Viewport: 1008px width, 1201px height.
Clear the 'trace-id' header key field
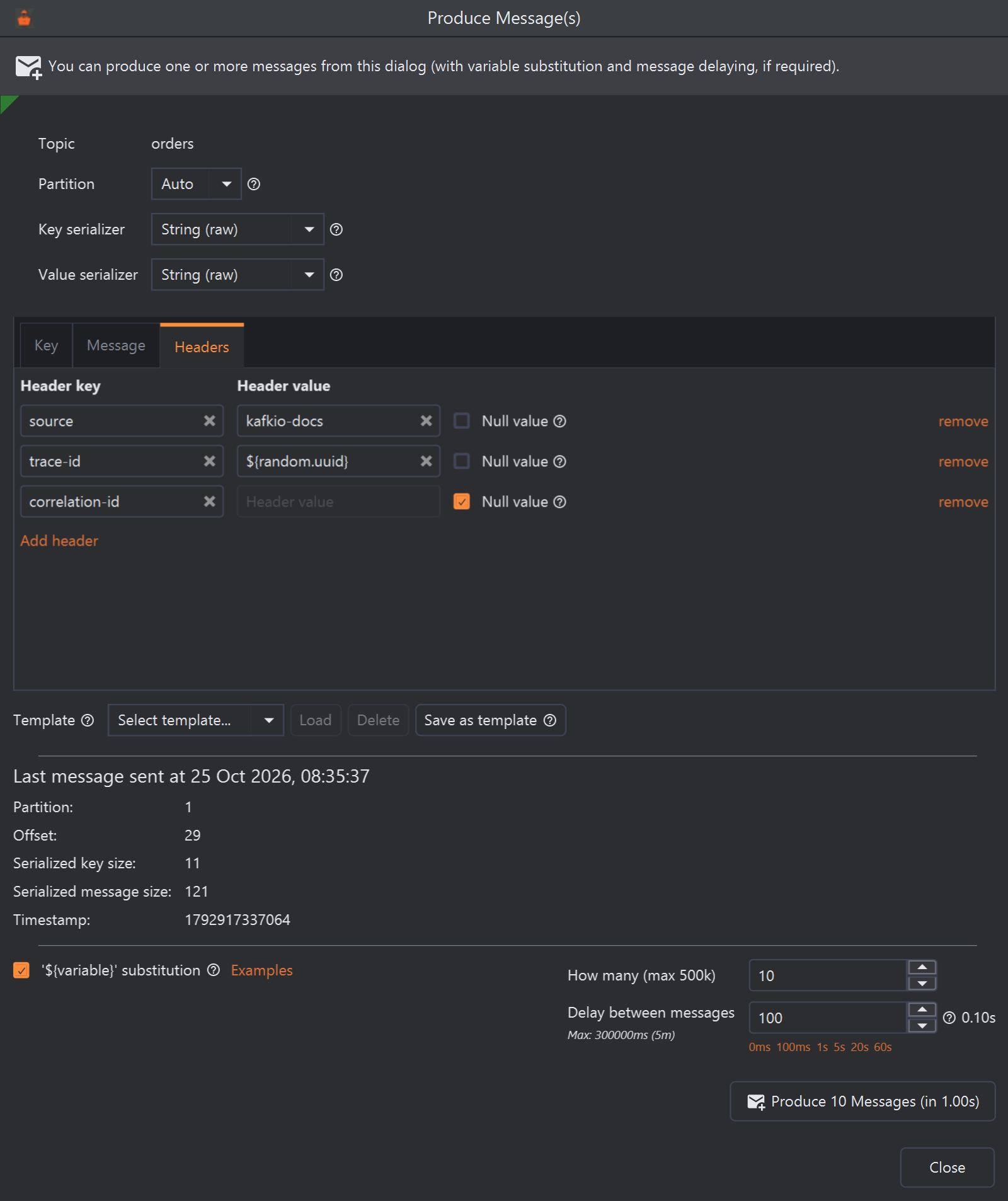tap(210, 461)
